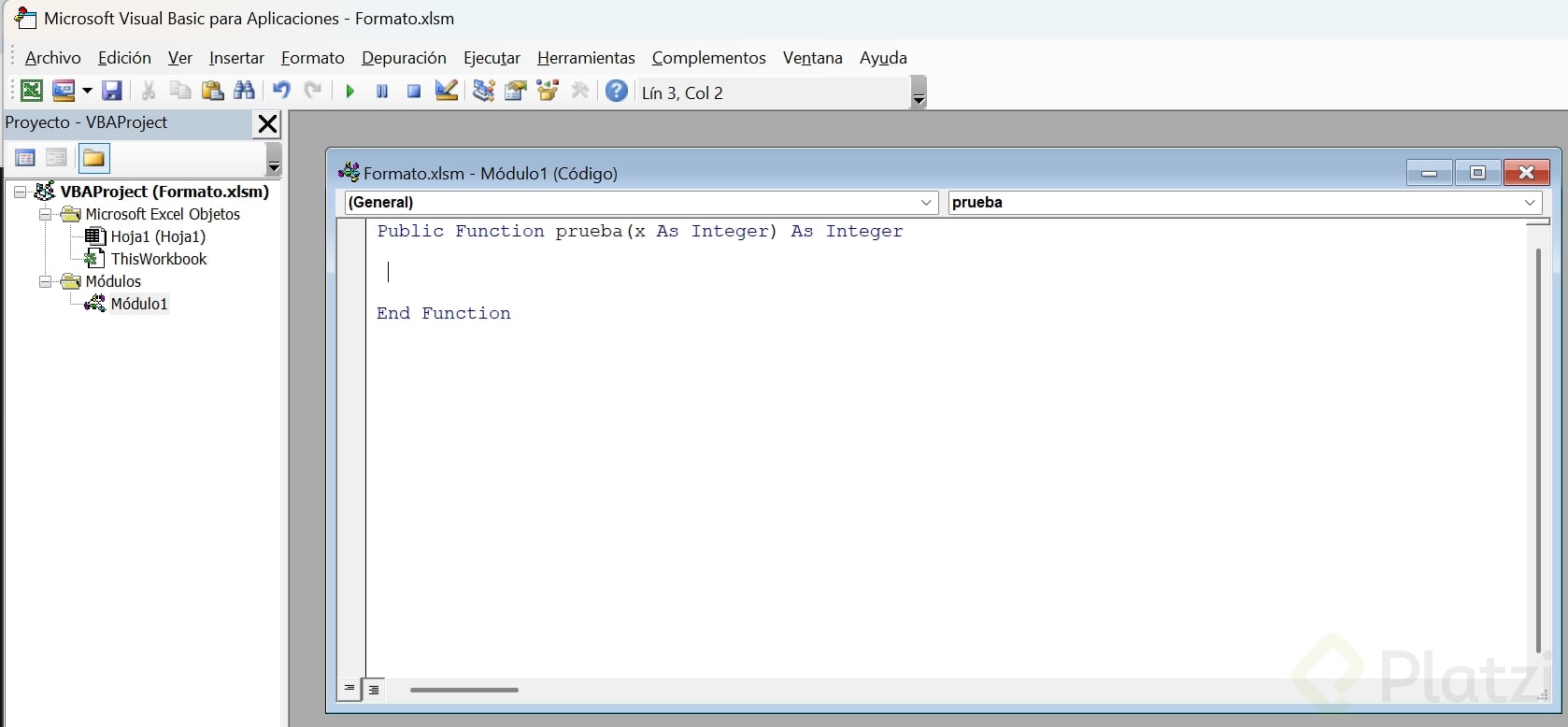Screen dimensions: 1568x727
Task: Open the Insertar menu
Action: click(x=236, y=58)
